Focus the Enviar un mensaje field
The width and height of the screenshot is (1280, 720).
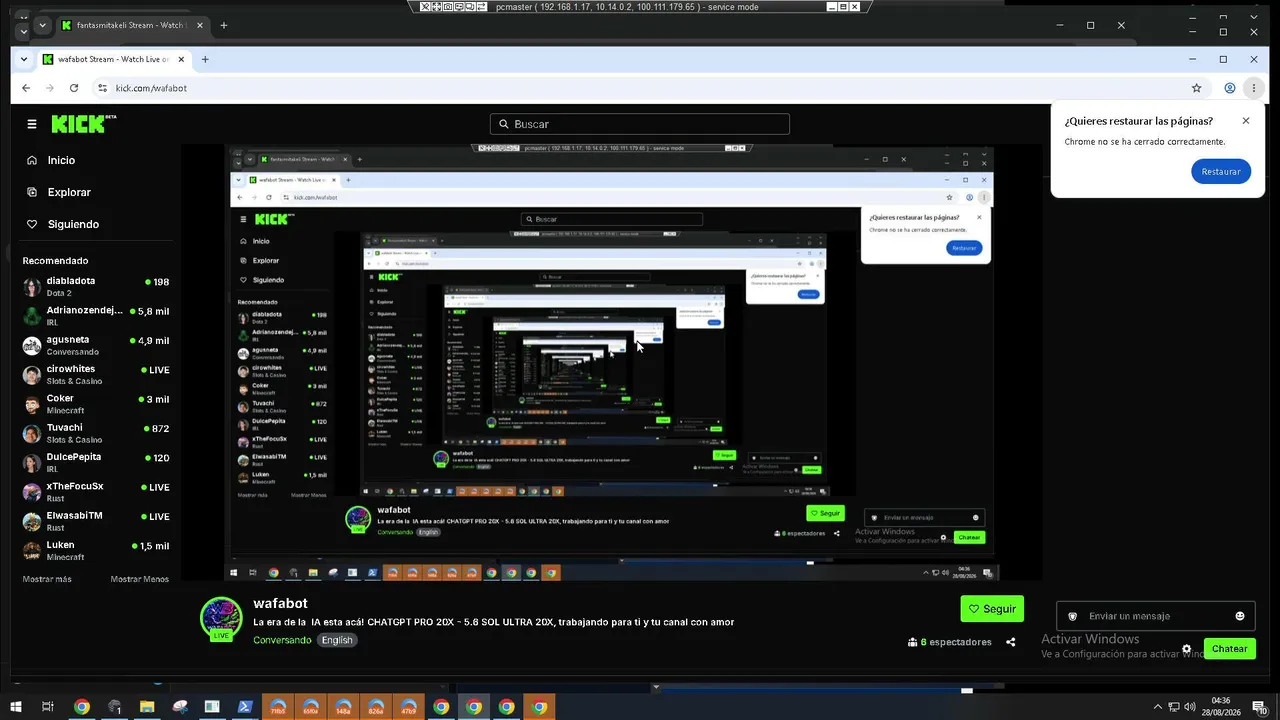click(x=1155, y=616)
